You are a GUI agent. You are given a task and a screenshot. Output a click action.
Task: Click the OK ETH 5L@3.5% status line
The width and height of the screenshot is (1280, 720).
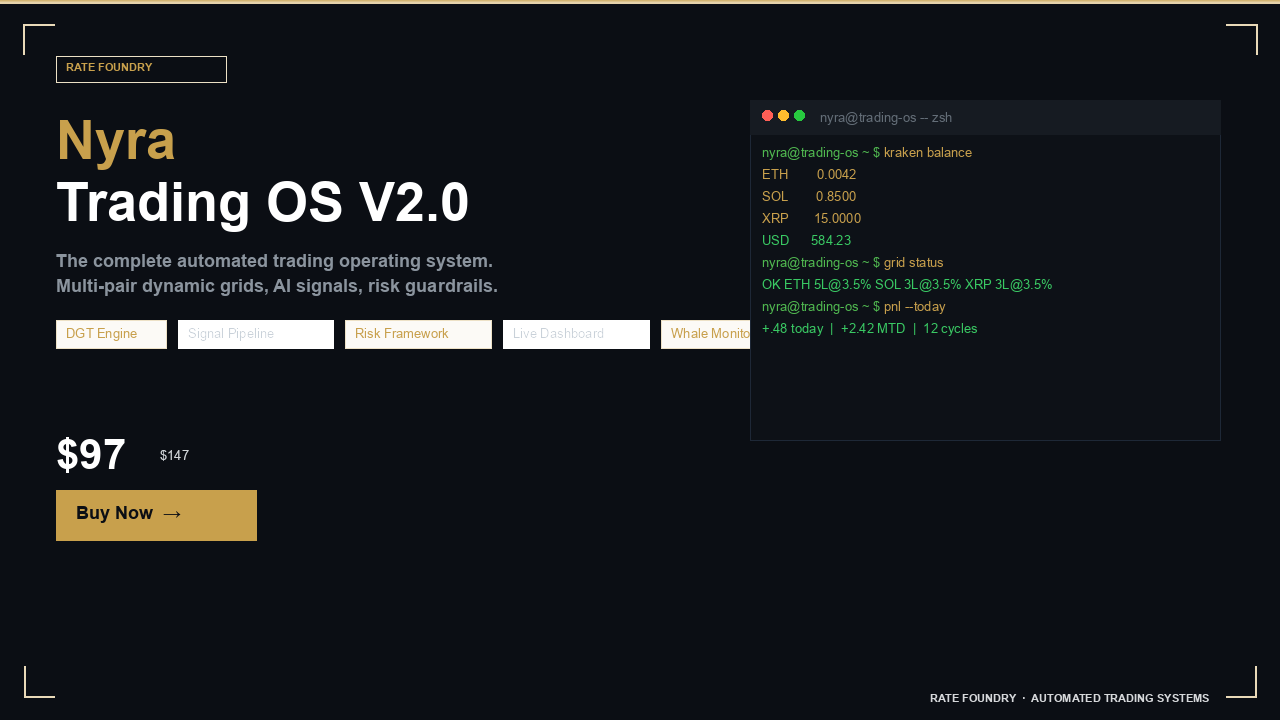tap(907, 285)
